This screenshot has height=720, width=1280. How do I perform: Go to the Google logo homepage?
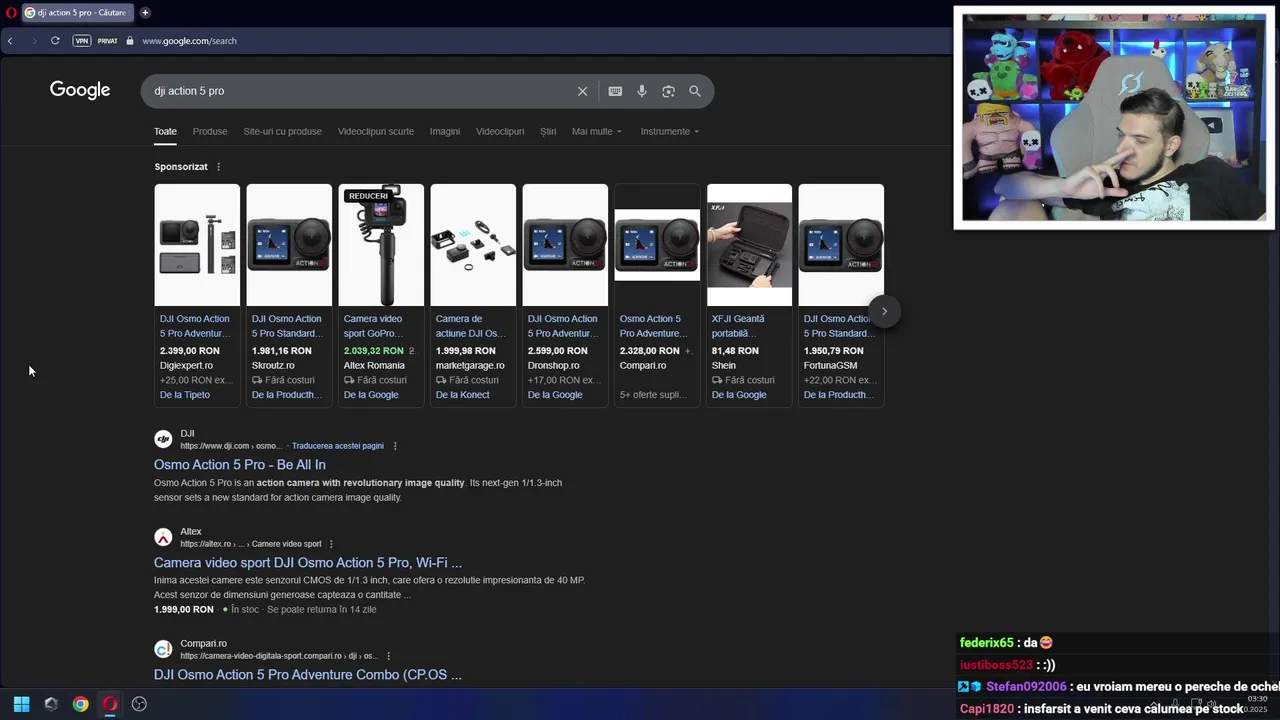pos(80,91)
